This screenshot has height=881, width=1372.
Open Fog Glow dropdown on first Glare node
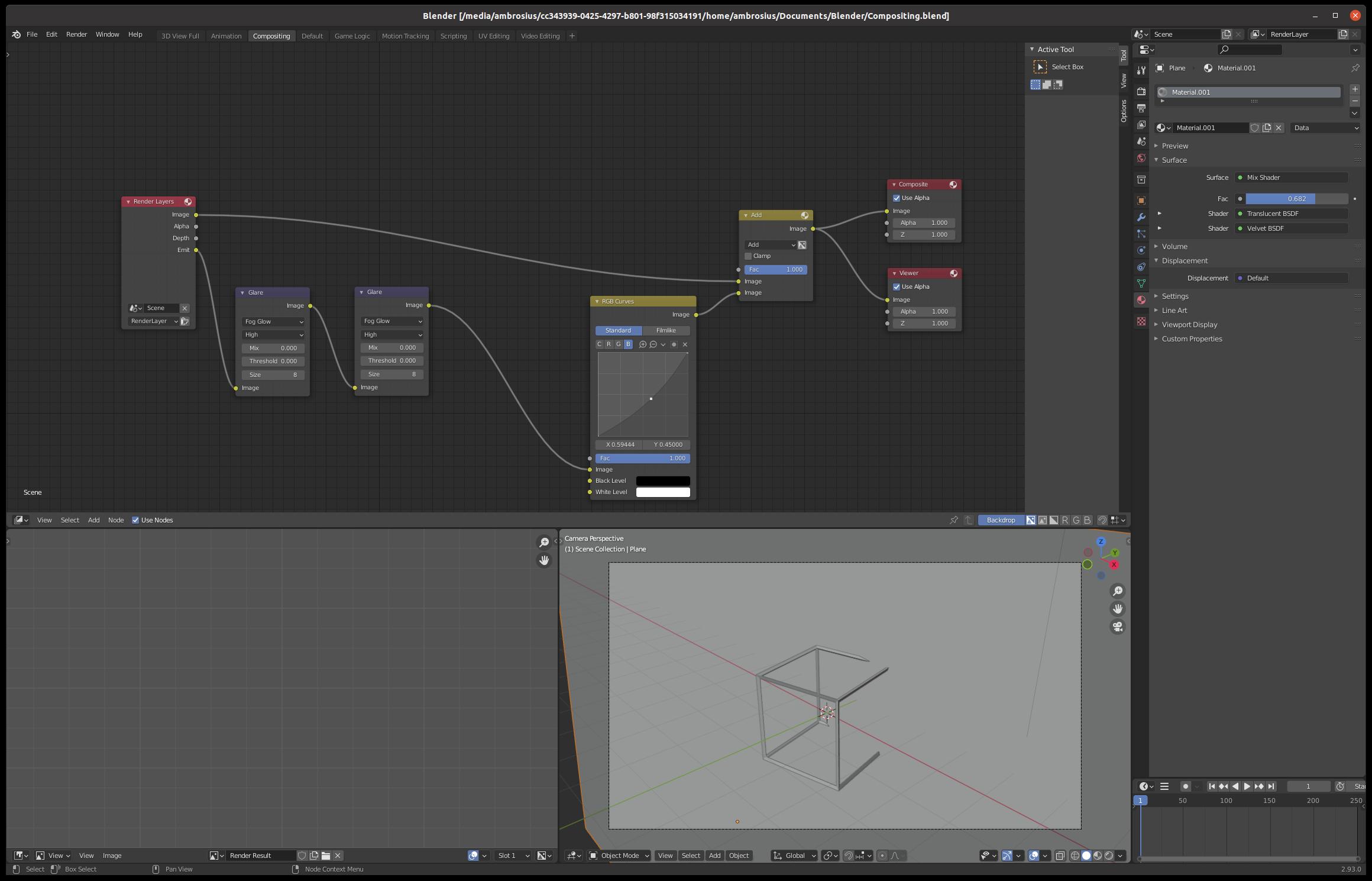point(273,322)
